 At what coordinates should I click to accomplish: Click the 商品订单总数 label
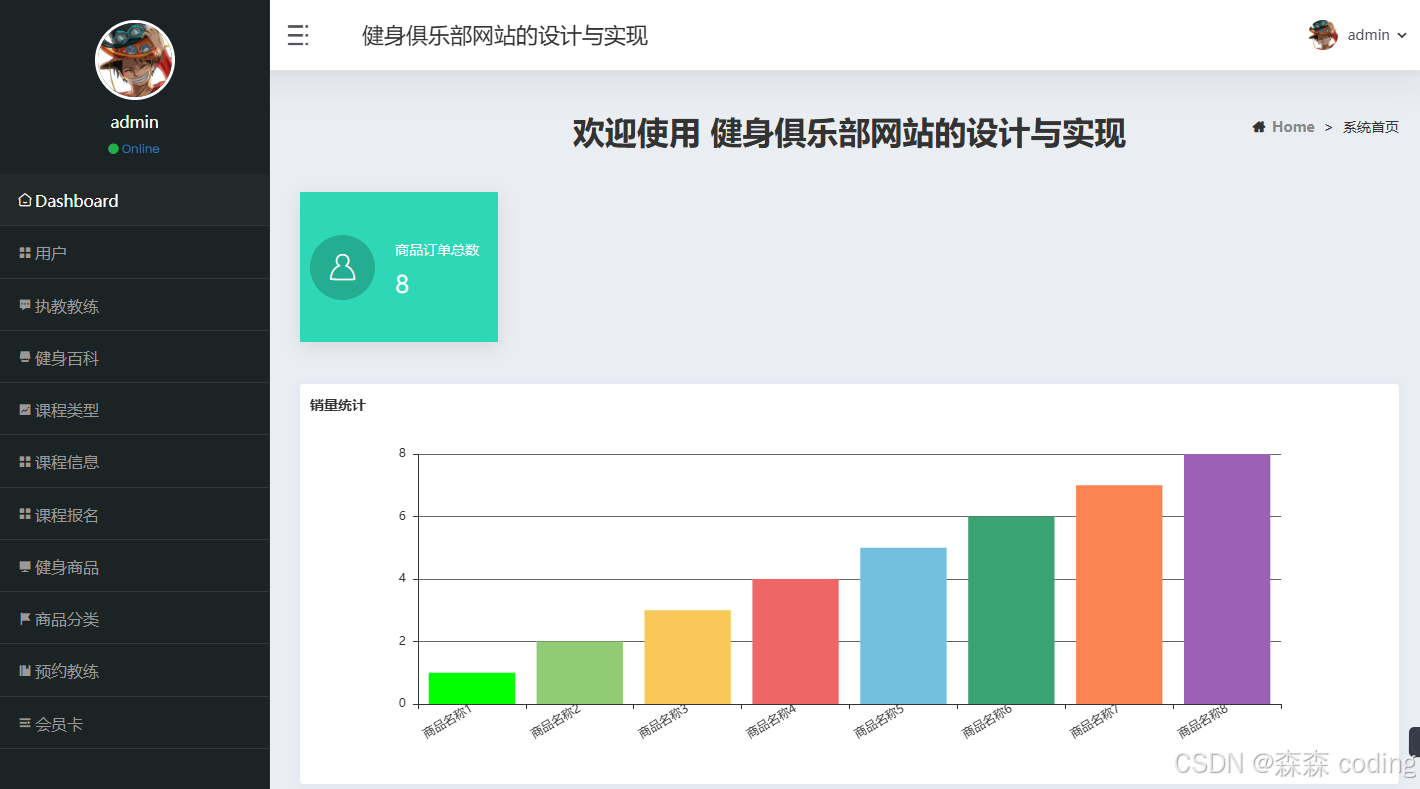437,250
